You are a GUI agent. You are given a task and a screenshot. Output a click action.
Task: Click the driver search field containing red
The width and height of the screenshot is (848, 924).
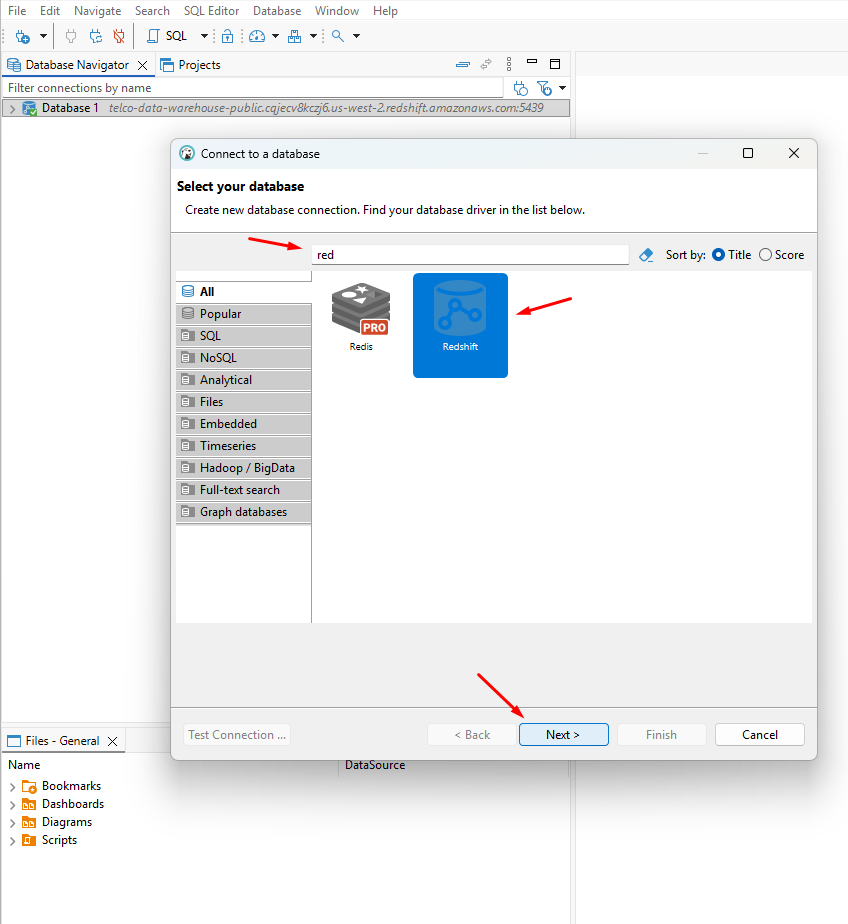470,255
